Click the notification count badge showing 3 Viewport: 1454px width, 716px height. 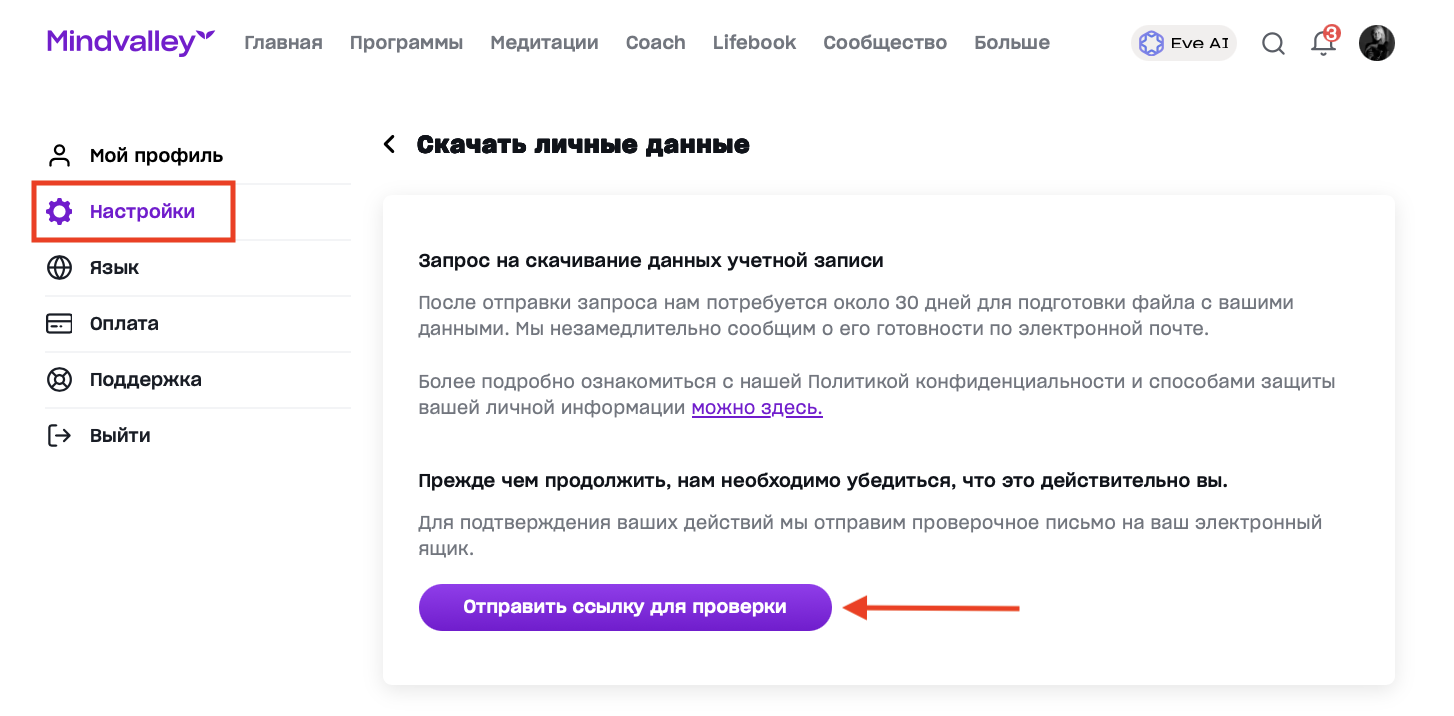pos(1331,33)
